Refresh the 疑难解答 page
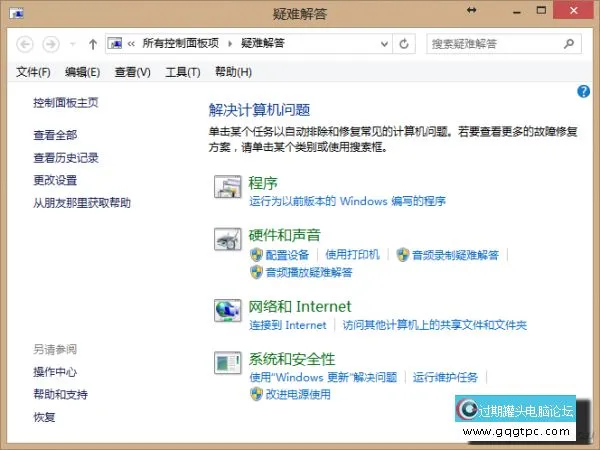Viewport: 600px width, 450px height. (x=404, y=44)
